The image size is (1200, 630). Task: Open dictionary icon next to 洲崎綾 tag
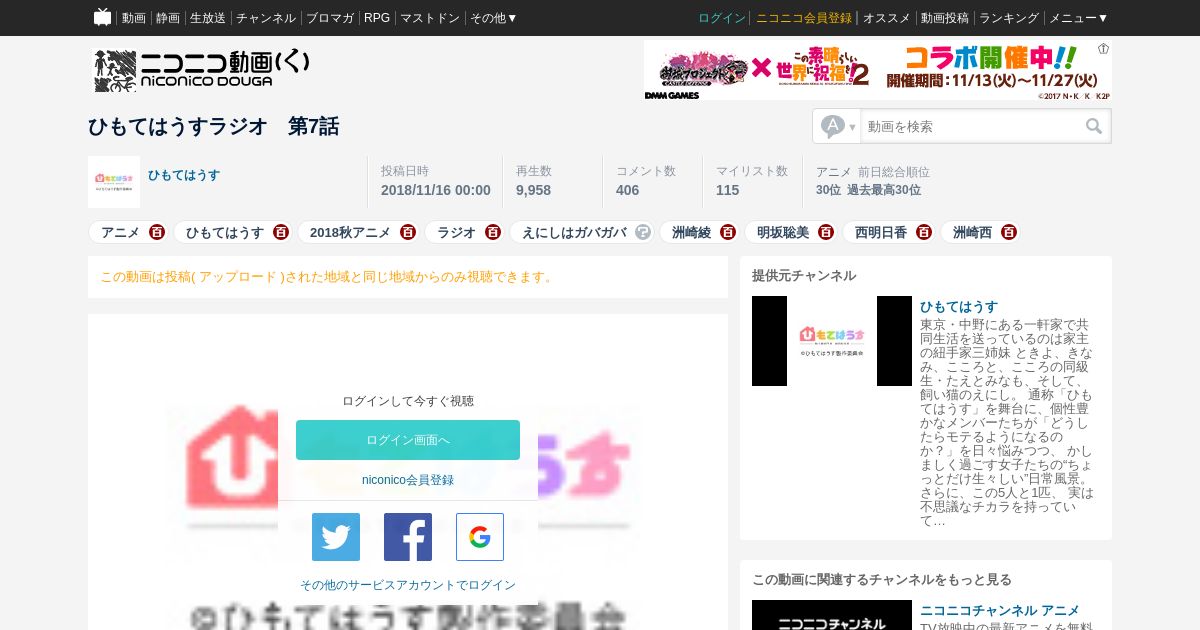[728, 232]
